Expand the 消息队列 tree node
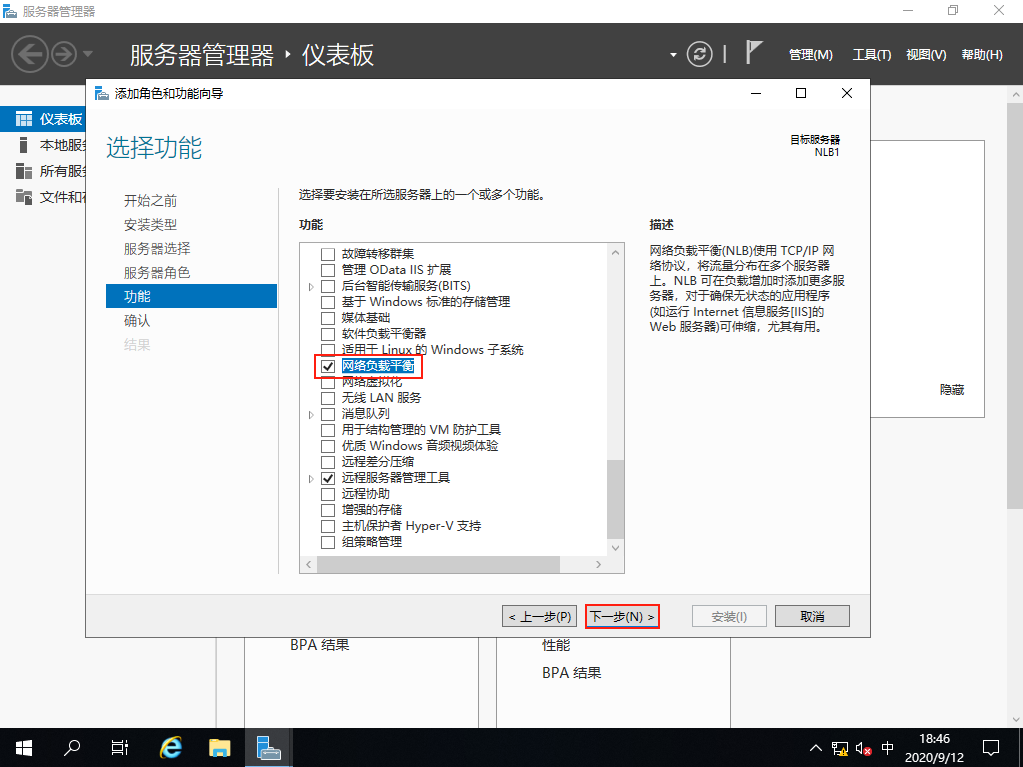1023x767 pixels. coord(311,414)
